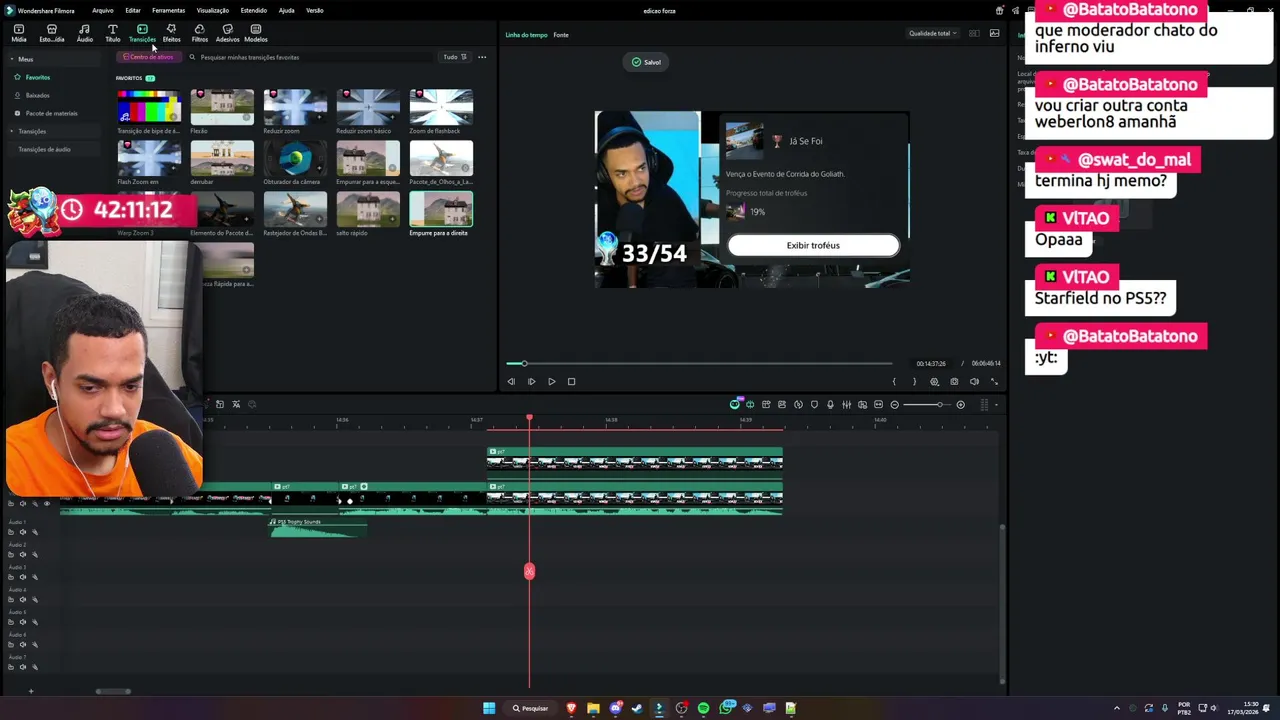
Task: Click the mark-in bracket icon
Action: pyautogui.click(x=894, y=381)
